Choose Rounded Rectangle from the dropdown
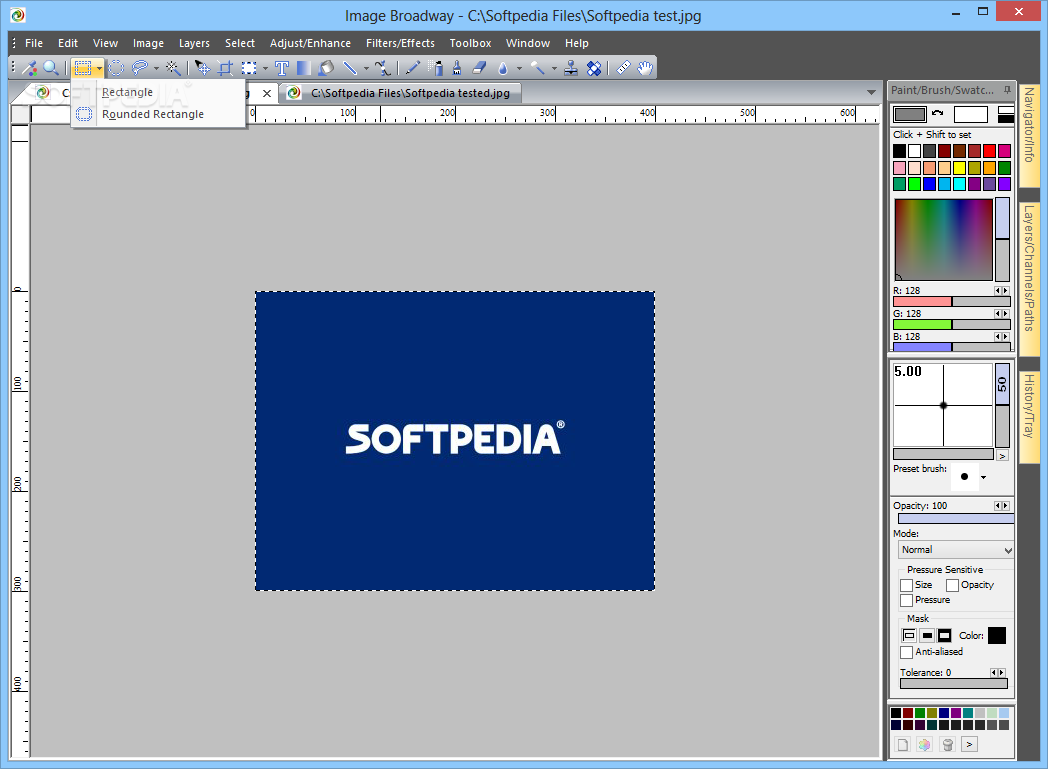The height and width of the screenshot is (769, 1048). 158,114
